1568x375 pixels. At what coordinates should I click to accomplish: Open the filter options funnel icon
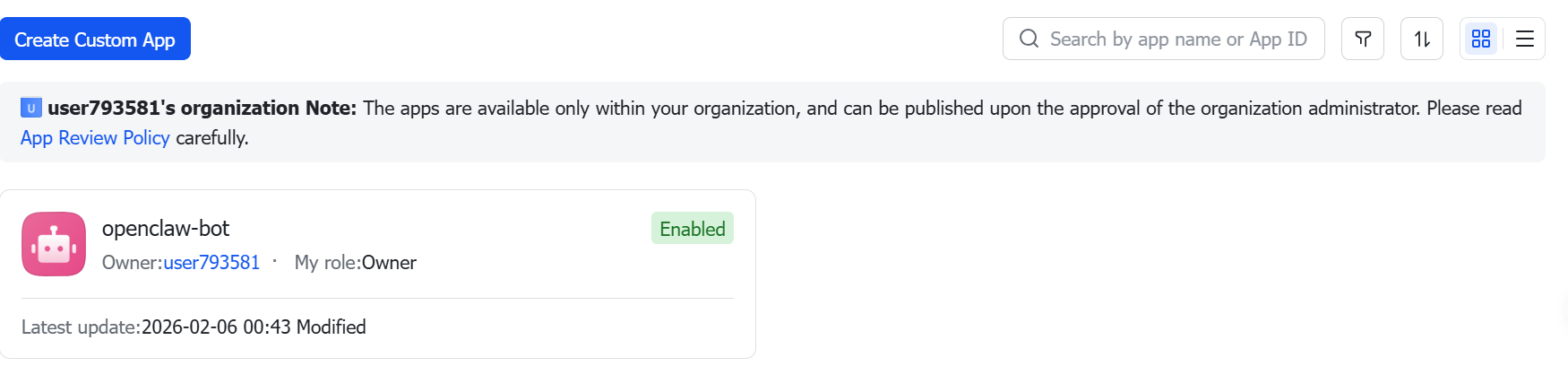[x=1362, y=39]
